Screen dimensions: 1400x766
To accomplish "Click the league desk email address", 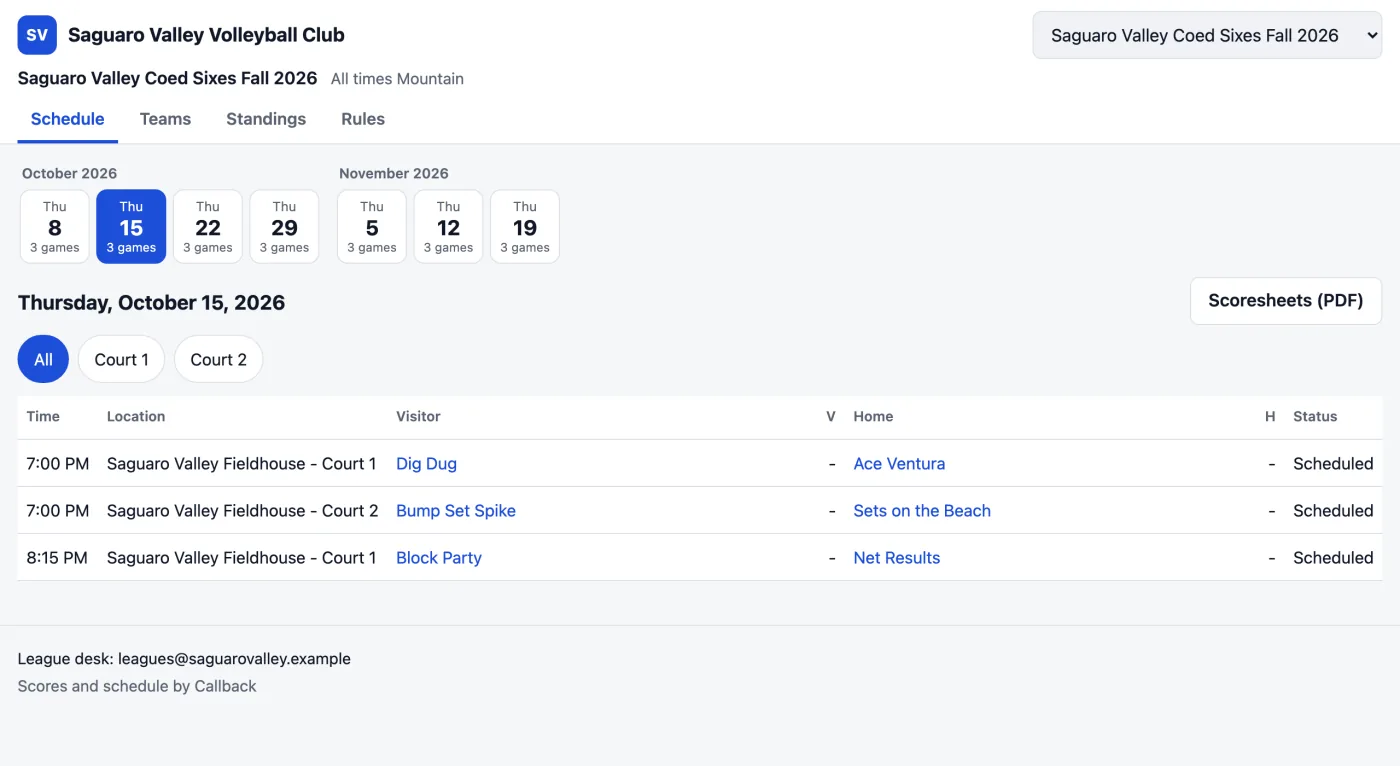I will 234,659.
